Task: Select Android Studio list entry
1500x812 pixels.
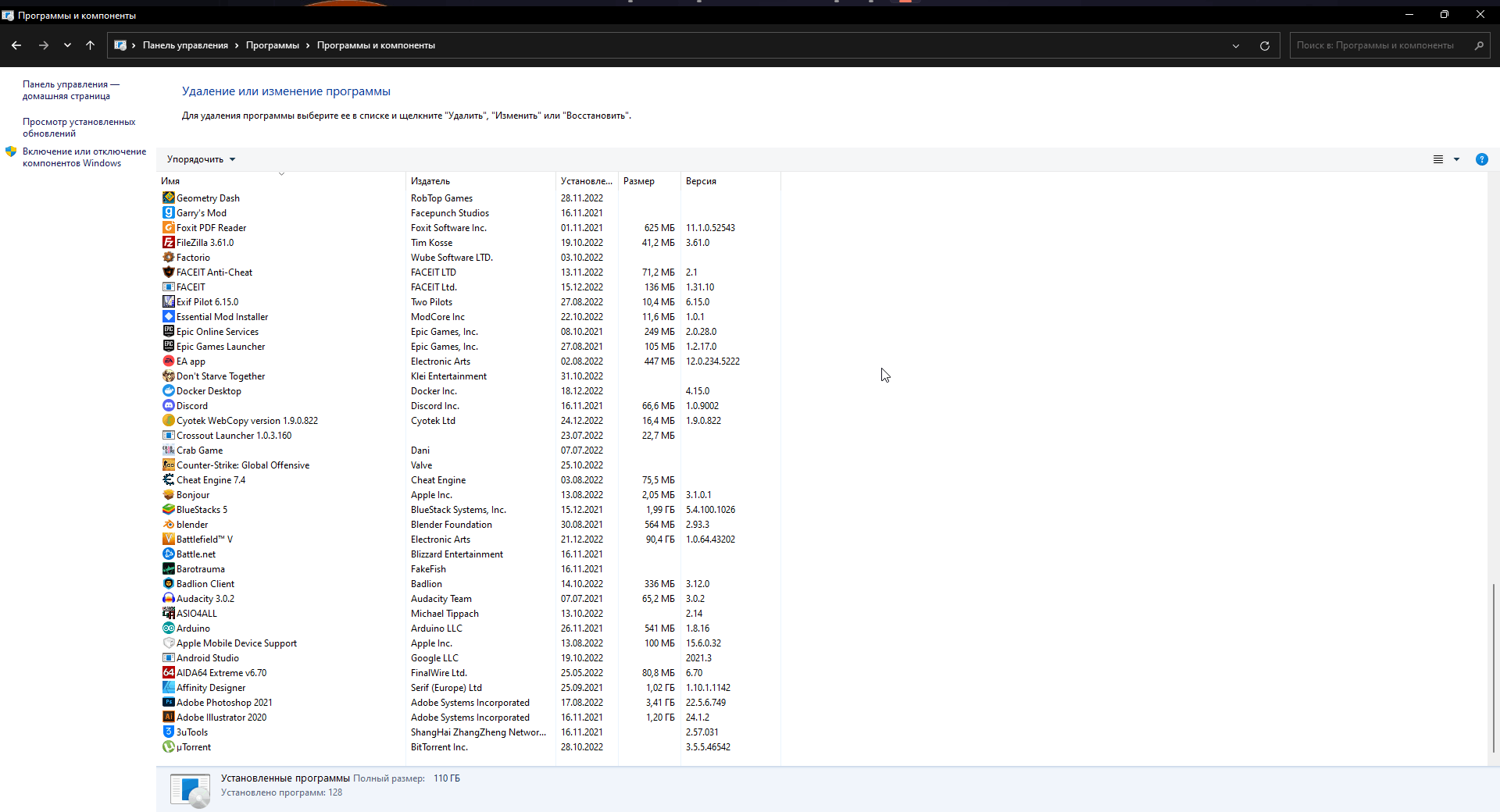Action: point(208,658)
